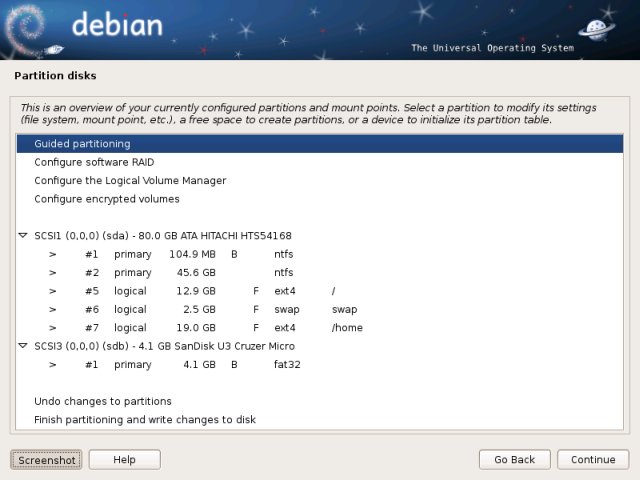Click the arrow beside partition #7

tap(52, 328)
